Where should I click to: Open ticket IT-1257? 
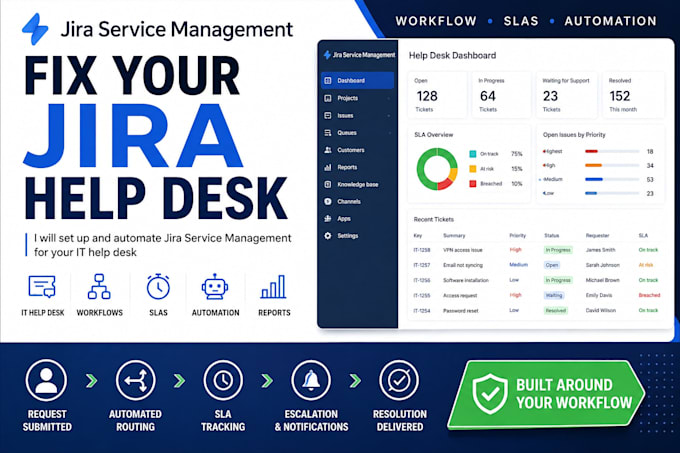click(x=422, y=265)
